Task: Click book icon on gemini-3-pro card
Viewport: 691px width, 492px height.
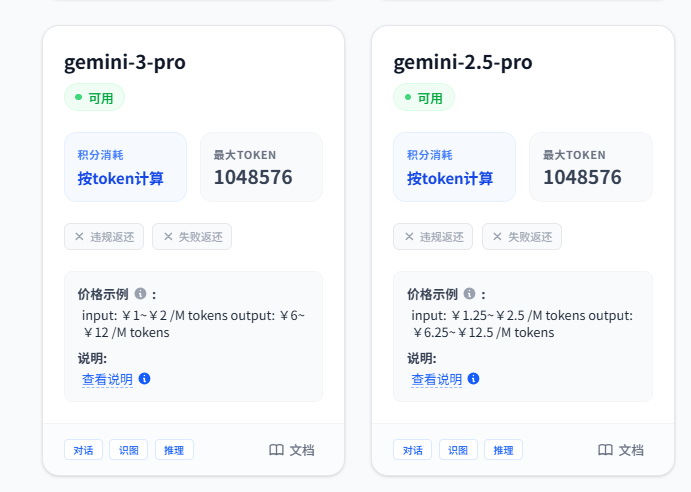Action: coord(277,450)
